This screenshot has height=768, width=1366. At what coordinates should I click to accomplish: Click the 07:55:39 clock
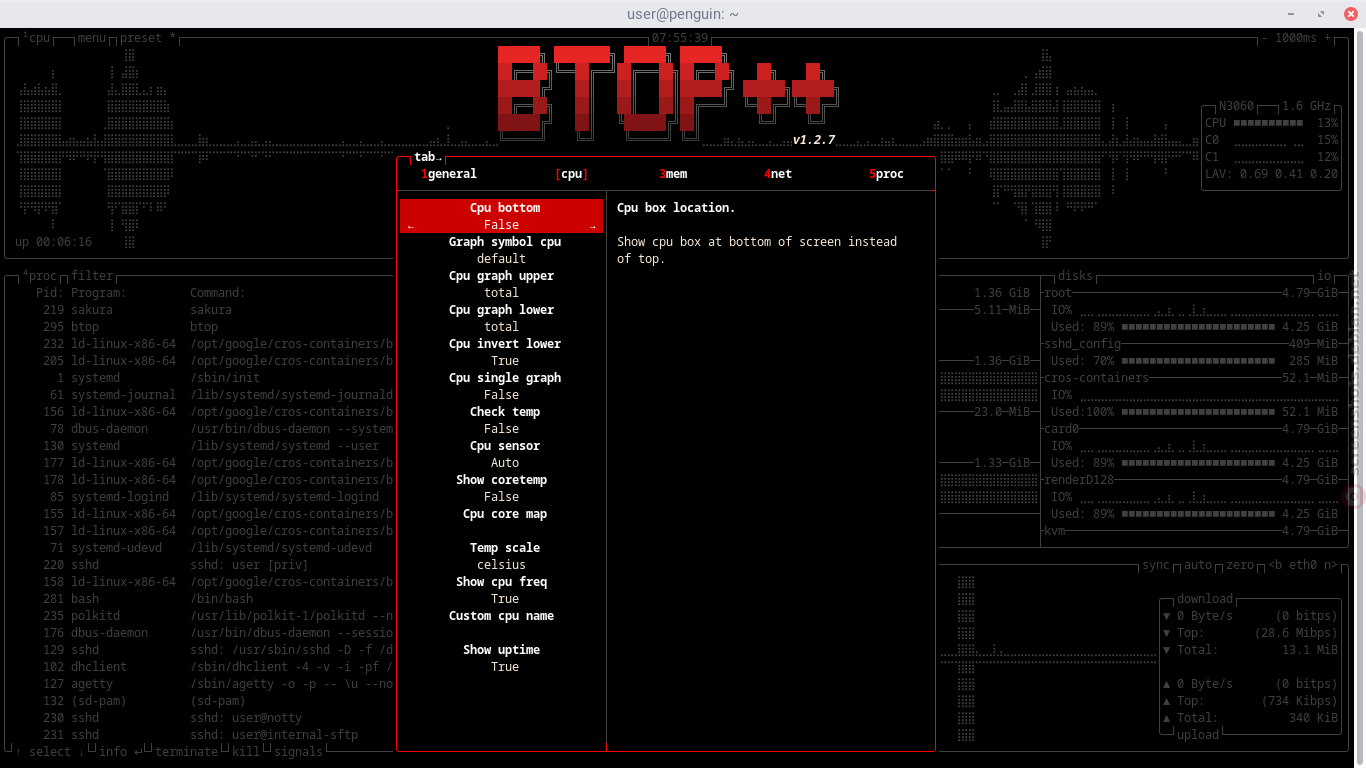tap(680, 38)
